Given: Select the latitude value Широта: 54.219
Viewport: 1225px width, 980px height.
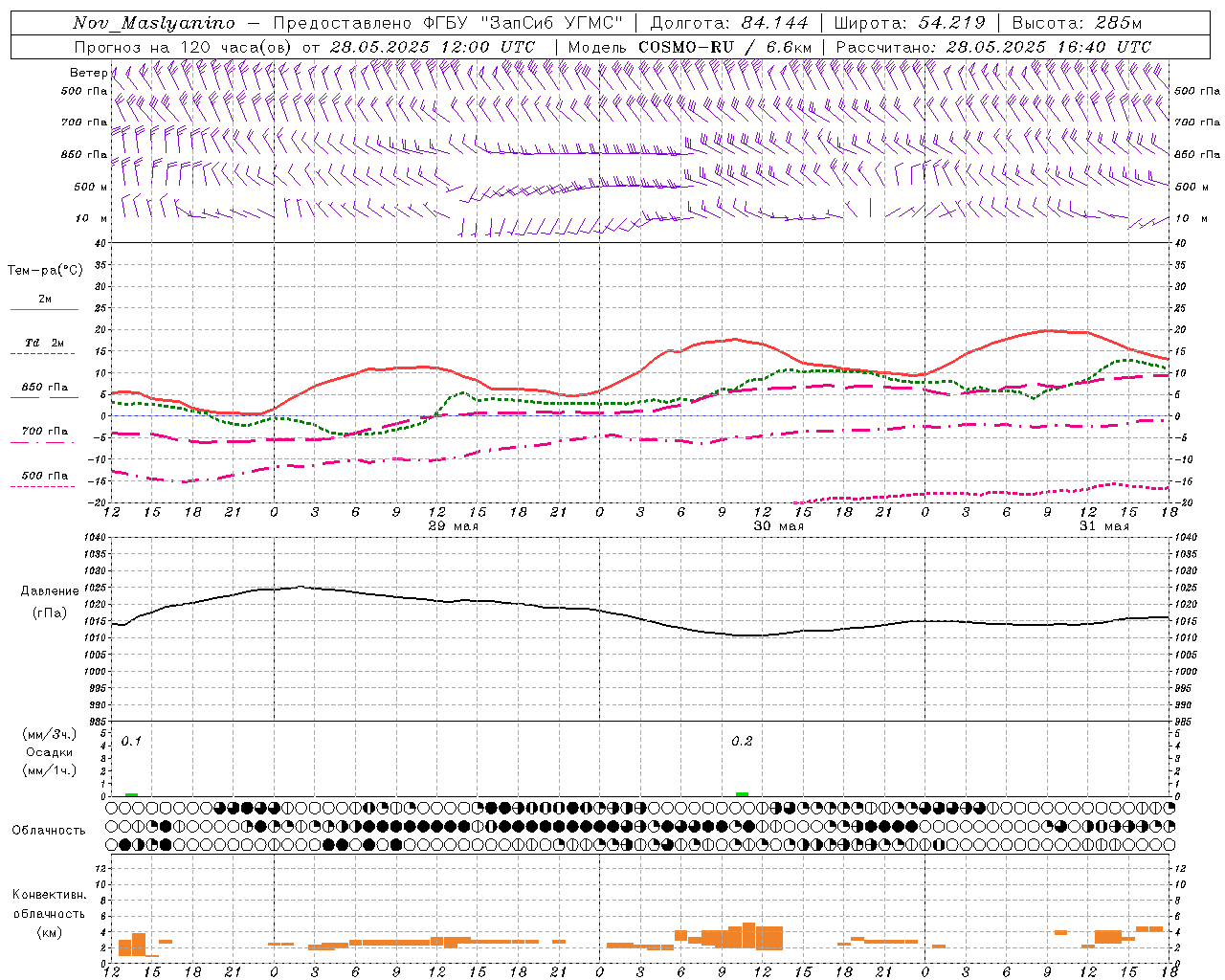Looking at the screenshot, I should (910, 23).
